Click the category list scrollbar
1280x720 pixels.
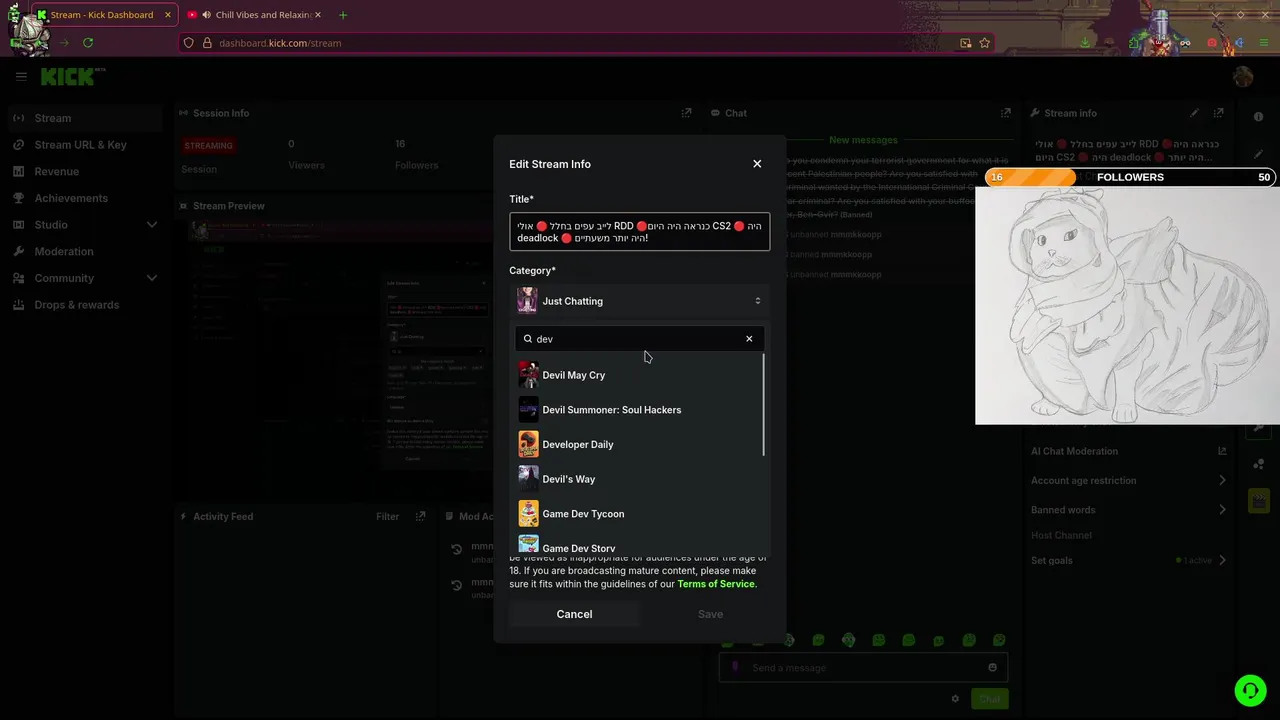click(765, 405)
